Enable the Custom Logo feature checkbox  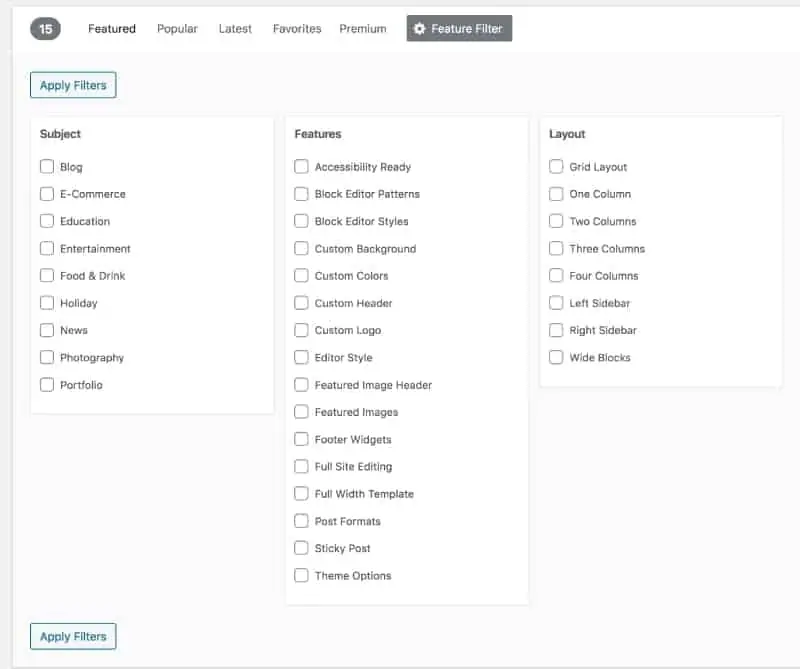tap(301, 330)
